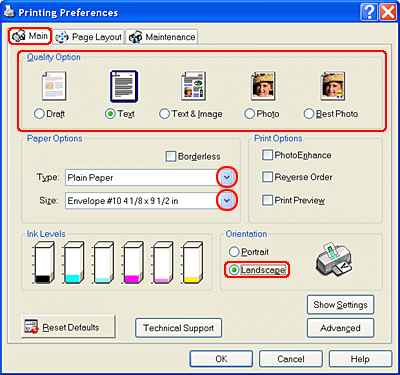
Task: Choose the Text & Image quality icon
Action: [x=193, y=86]
